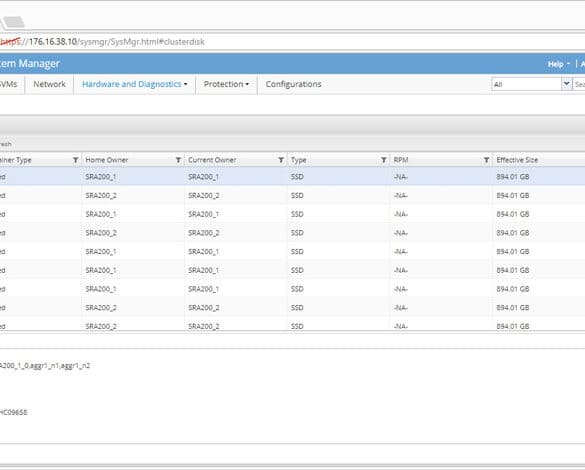Select first row Home Owner SRA200_1
585x470 pixels.
(x=101, y=177)
